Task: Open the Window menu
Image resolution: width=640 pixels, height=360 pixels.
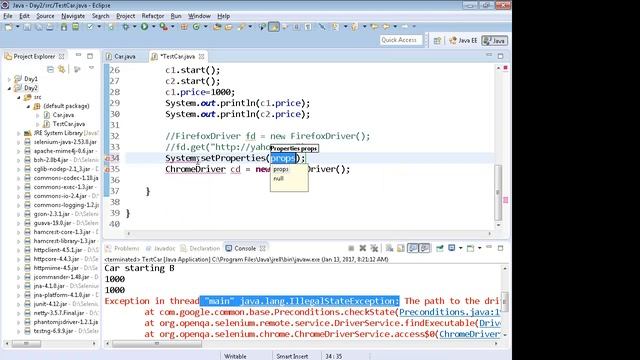Action: pyautogui.click(x=199, y=16)
